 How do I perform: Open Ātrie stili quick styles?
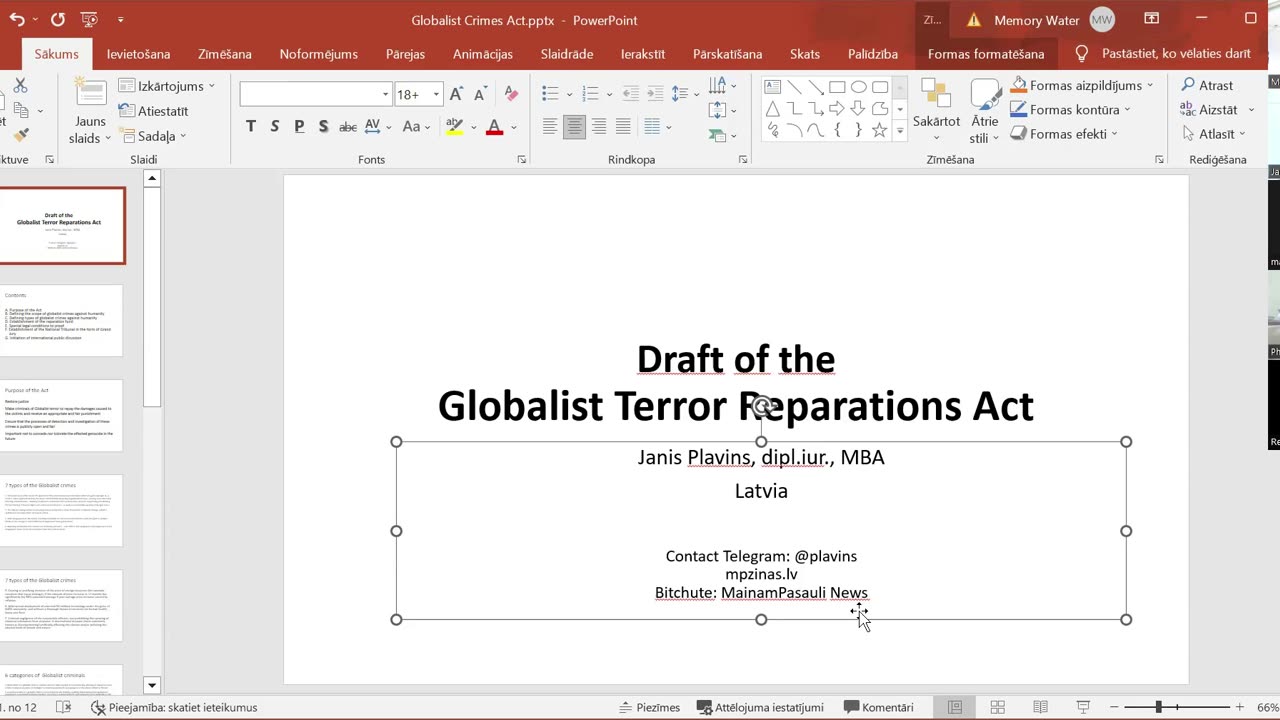point(984,112)
